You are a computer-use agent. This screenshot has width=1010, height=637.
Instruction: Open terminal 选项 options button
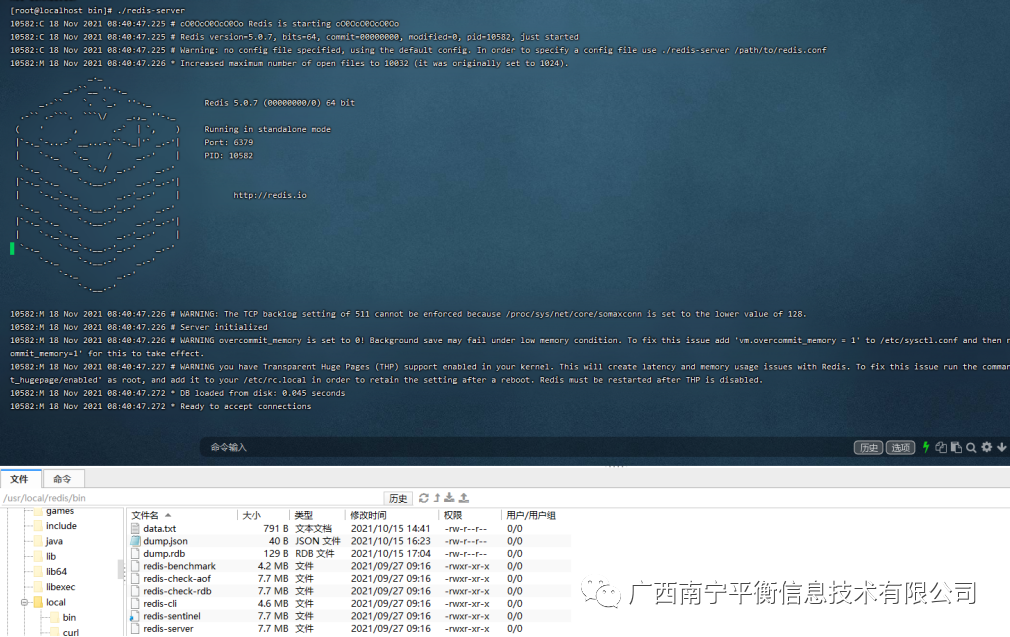(x=900, y=448)
